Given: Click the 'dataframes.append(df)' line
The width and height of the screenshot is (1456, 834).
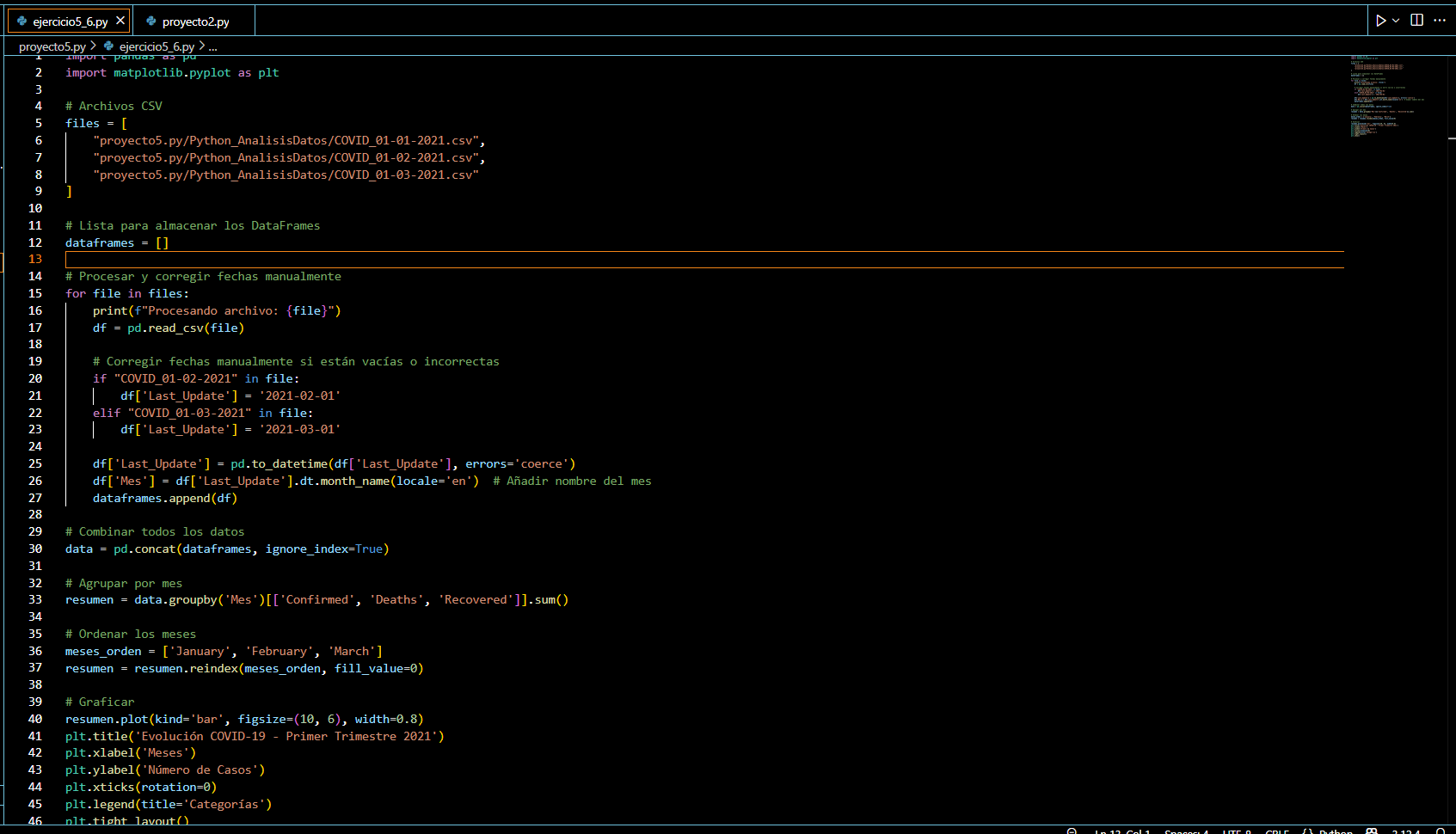Looking at the screenshot, I should 165,498.
